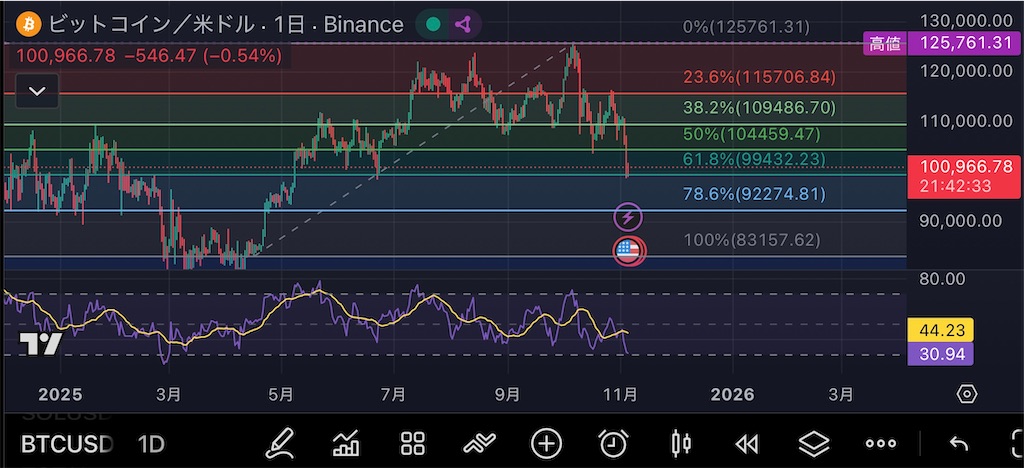This screenshot has height=468, width=1024.
Task: Tap the purple lightning event marker
Action: (628, 217)
